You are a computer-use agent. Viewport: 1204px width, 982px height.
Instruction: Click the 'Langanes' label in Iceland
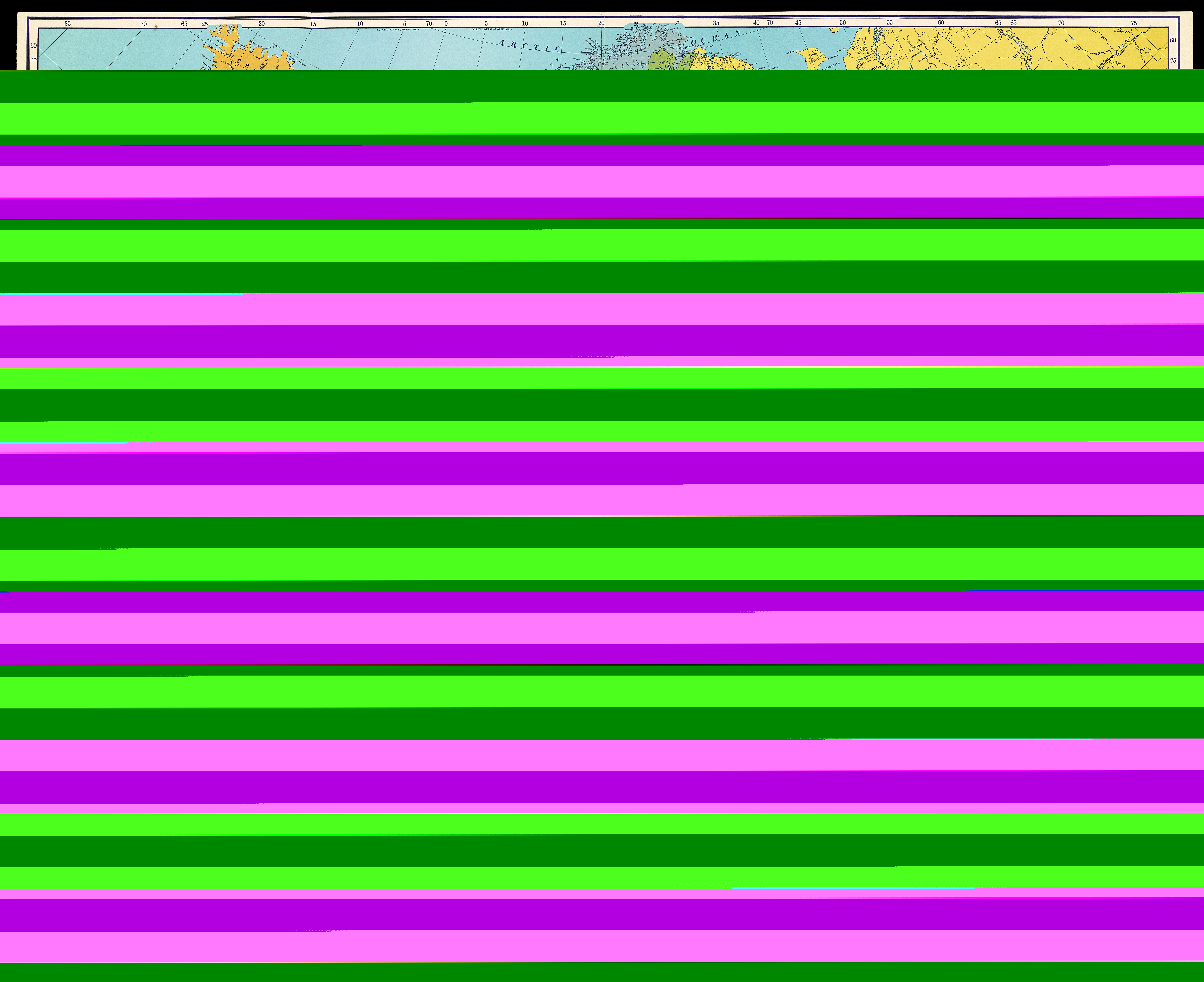click(x=303, y=64)
